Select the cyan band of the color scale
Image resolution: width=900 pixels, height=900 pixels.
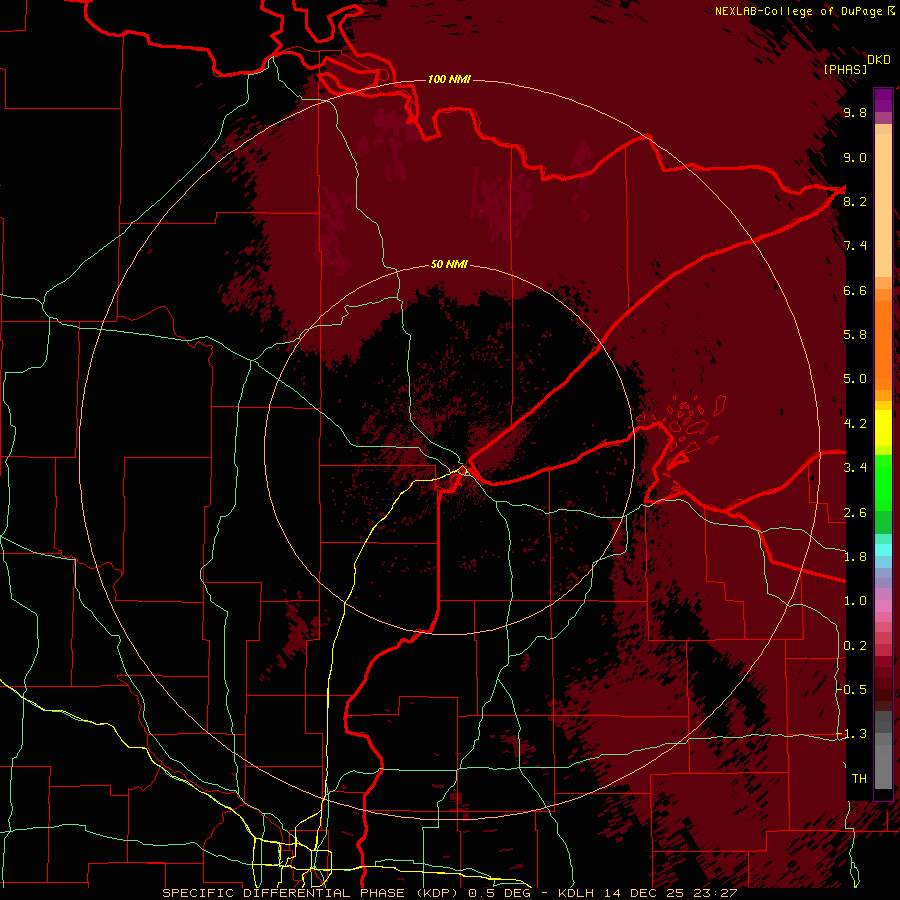click(883, 550)
